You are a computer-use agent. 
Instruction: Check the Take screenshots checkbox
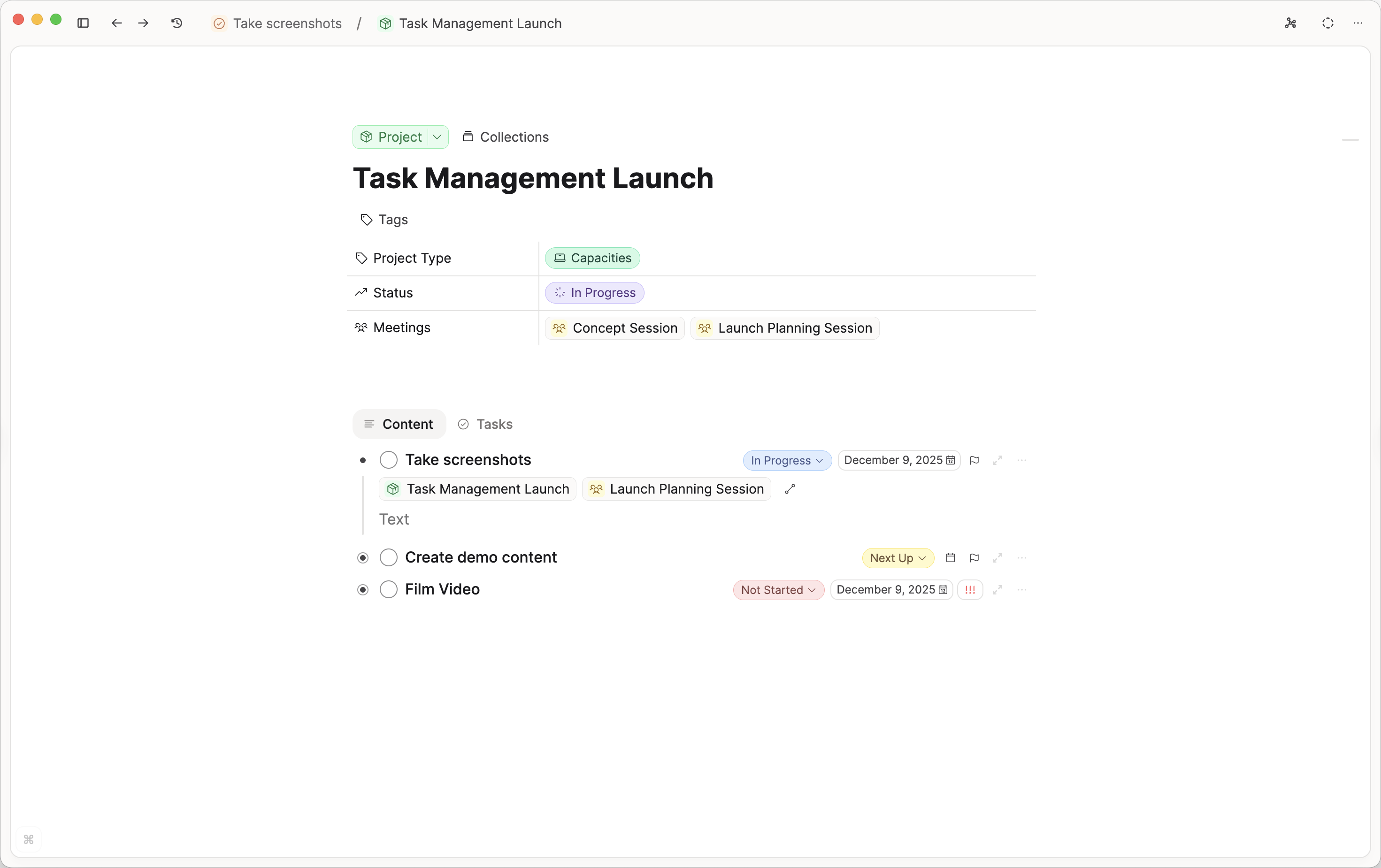tap(389, 459)
